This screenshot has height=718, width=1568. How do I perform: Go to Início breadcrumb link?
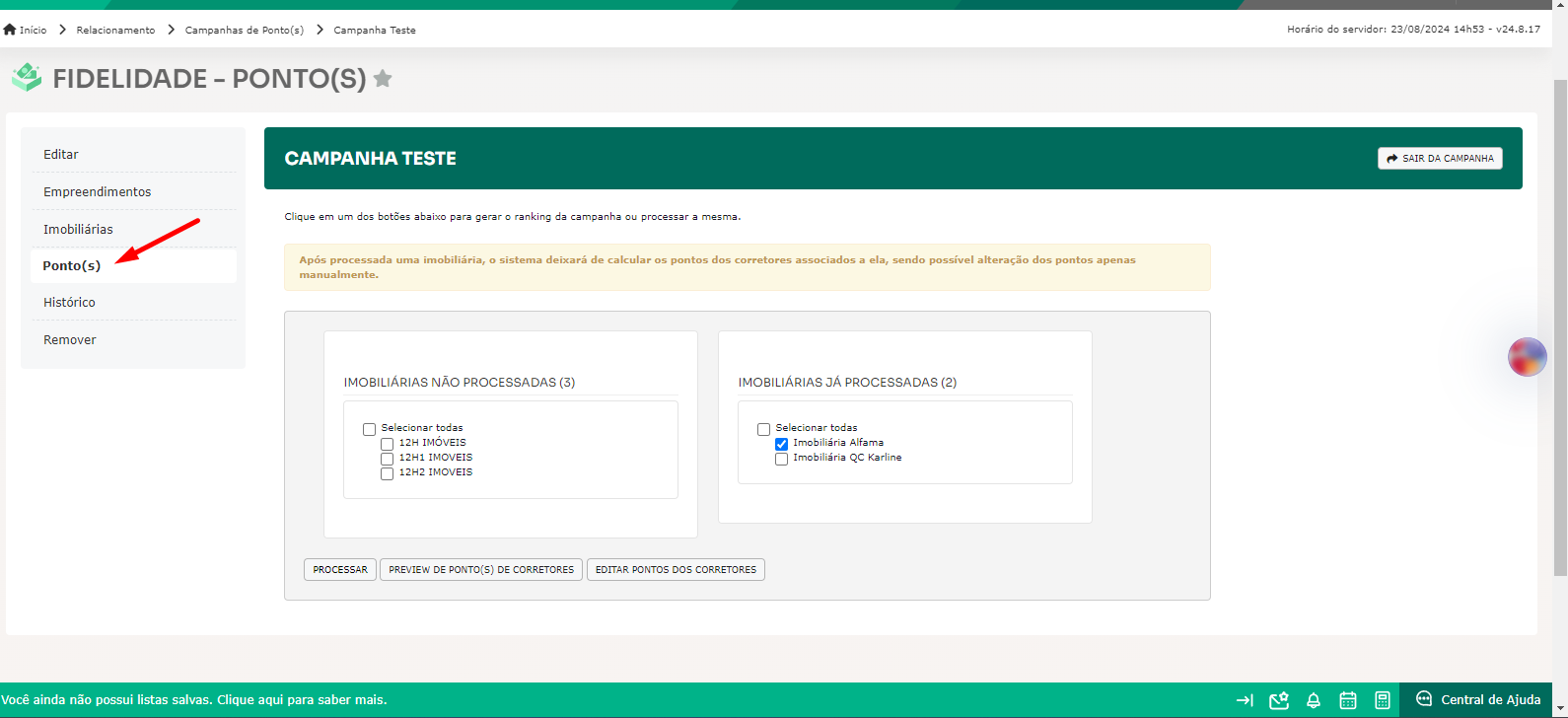pos(34,30)
